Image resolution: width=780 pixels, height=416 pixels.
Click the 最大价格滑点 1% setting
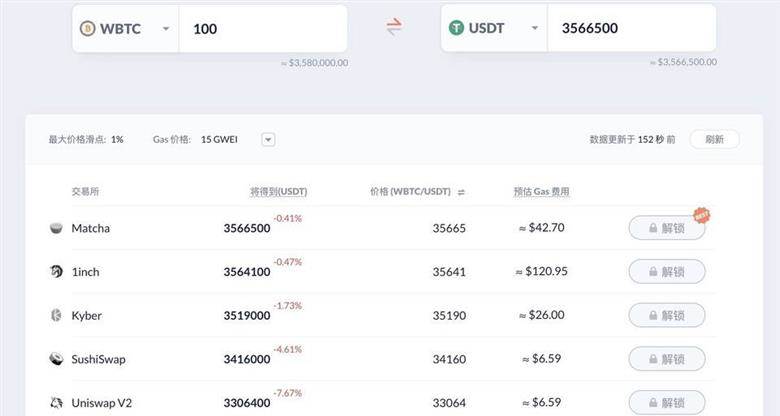86,139
